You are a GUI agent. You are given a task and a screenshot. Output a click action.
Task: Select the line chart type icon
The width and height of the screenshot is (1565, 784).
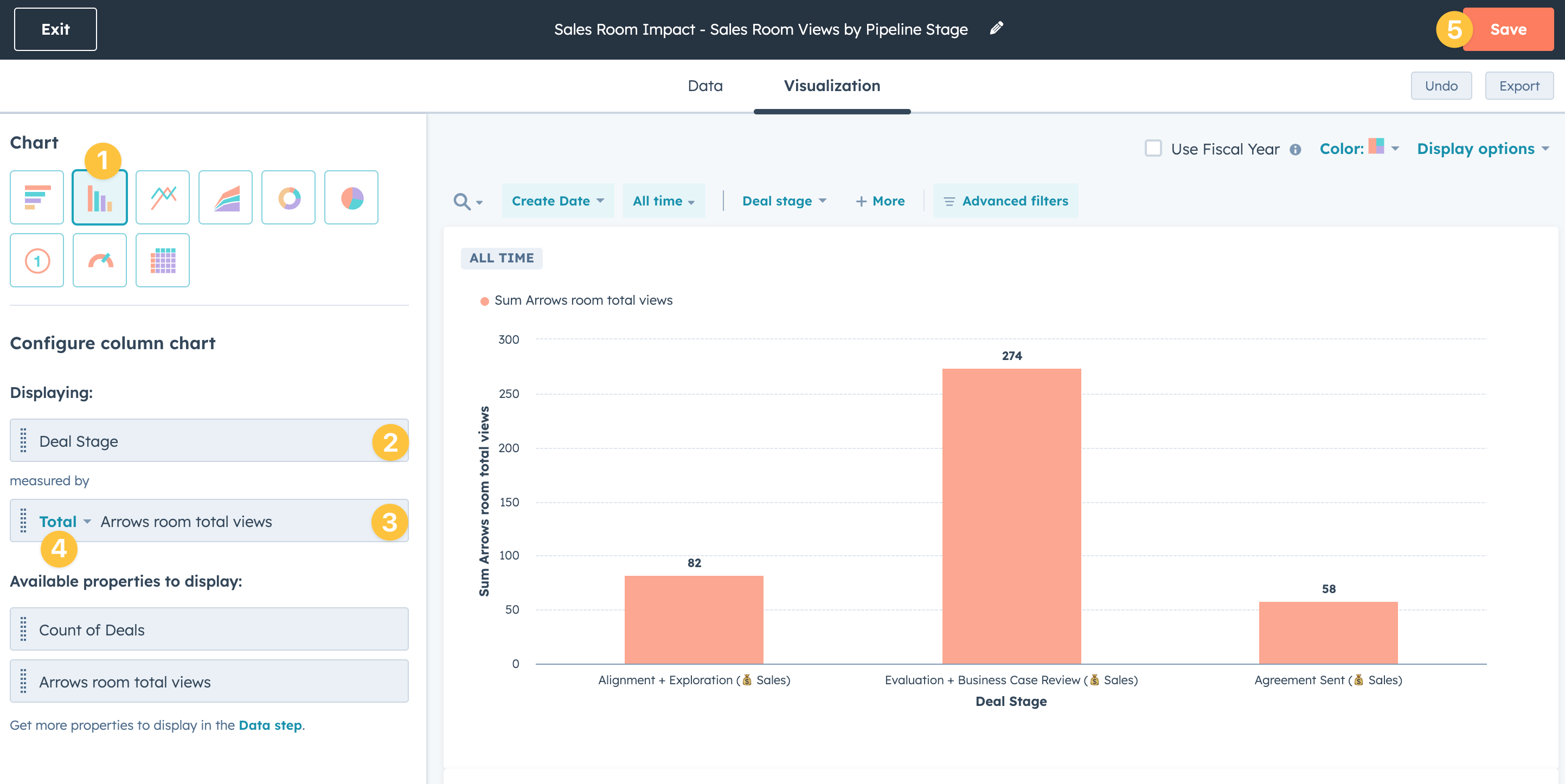tap(162, 197)
